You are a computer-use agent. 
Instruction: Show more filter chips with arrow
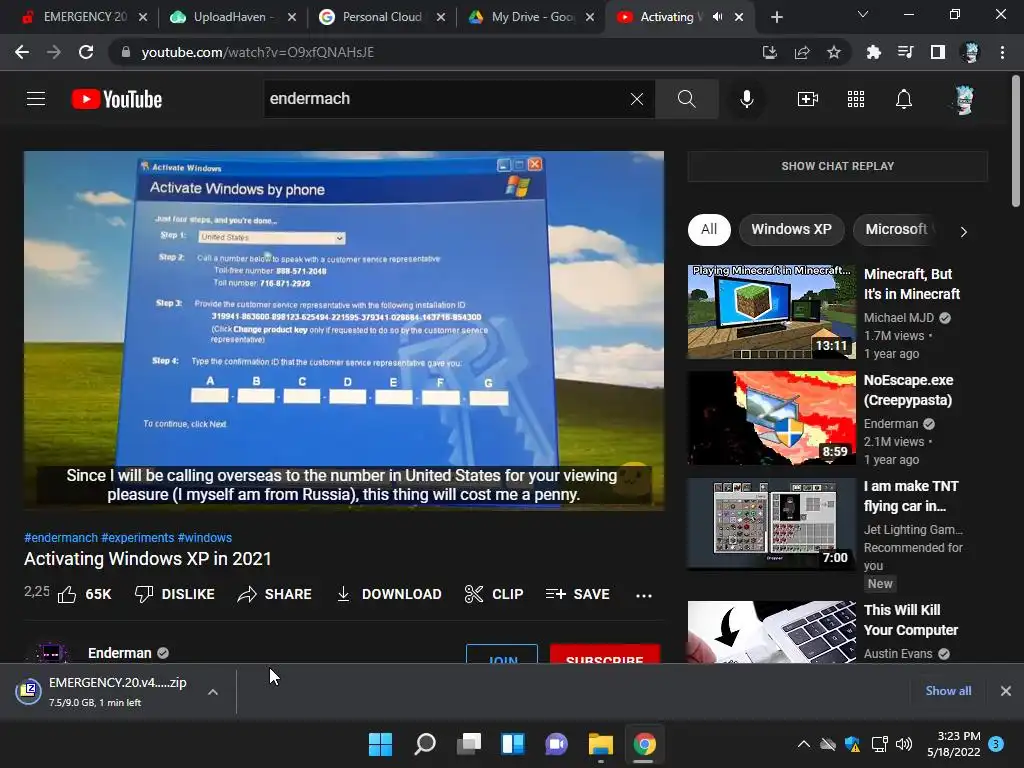(963, 231)
